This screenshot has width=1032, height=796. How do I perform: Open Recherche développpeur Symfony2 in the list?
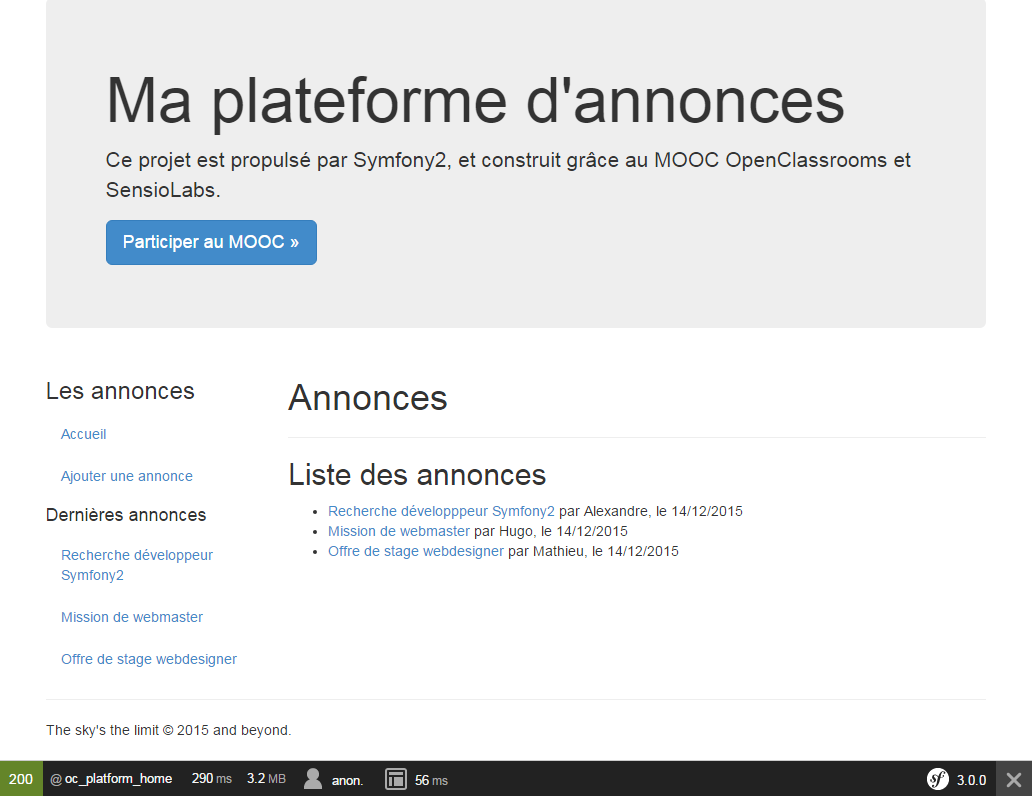(441, 511)
